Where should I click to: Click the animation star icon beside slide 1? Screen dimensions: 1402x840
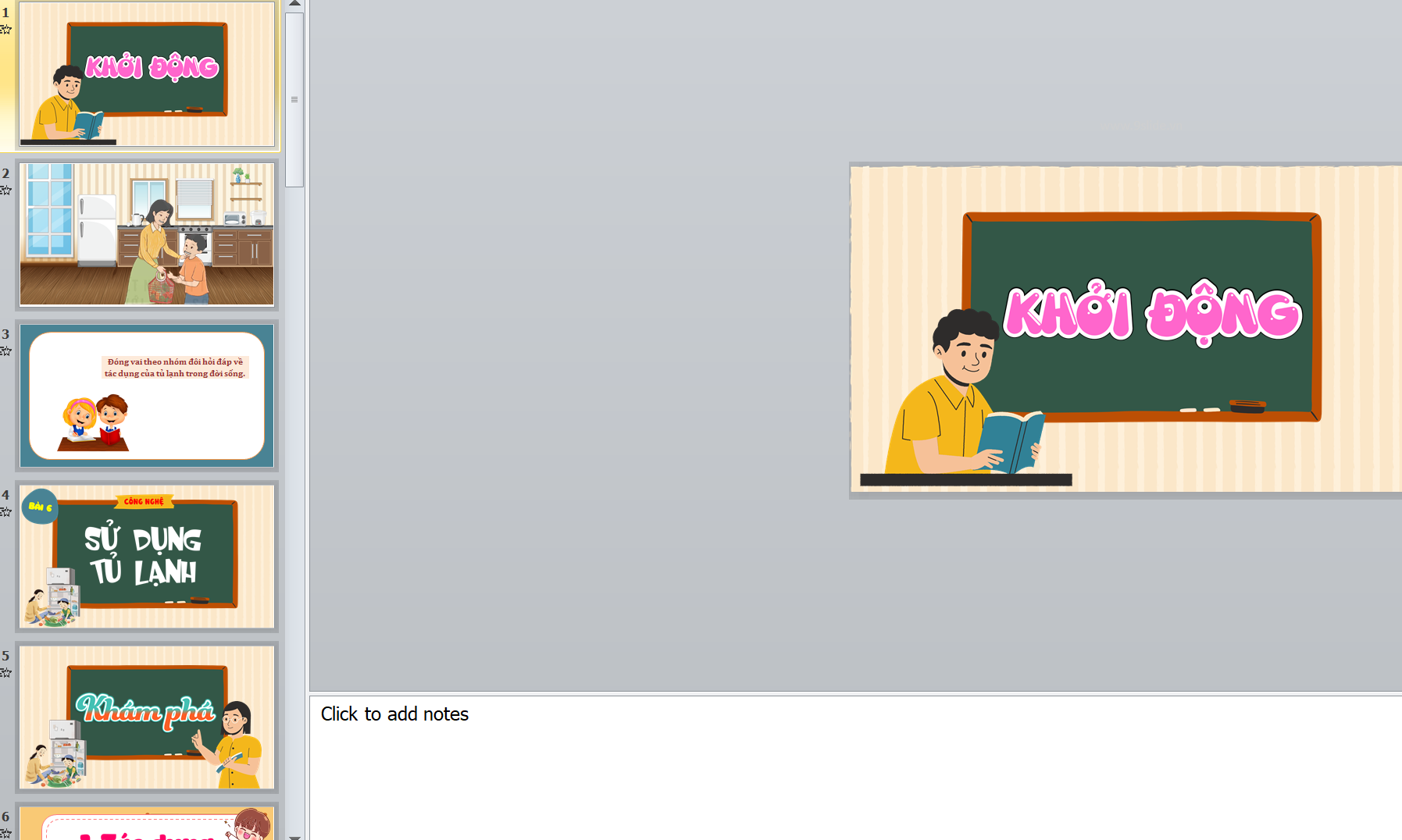(x=5, y=30)
